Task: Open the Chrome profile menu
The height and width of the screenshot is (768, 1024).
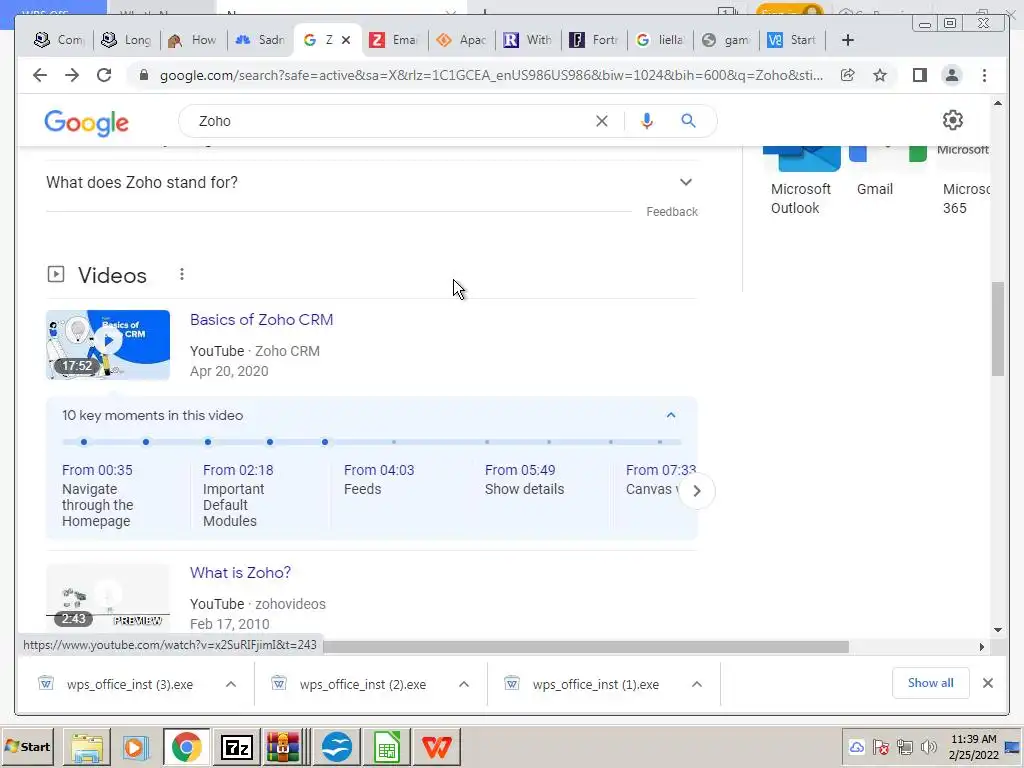Action: pos(952,75)
